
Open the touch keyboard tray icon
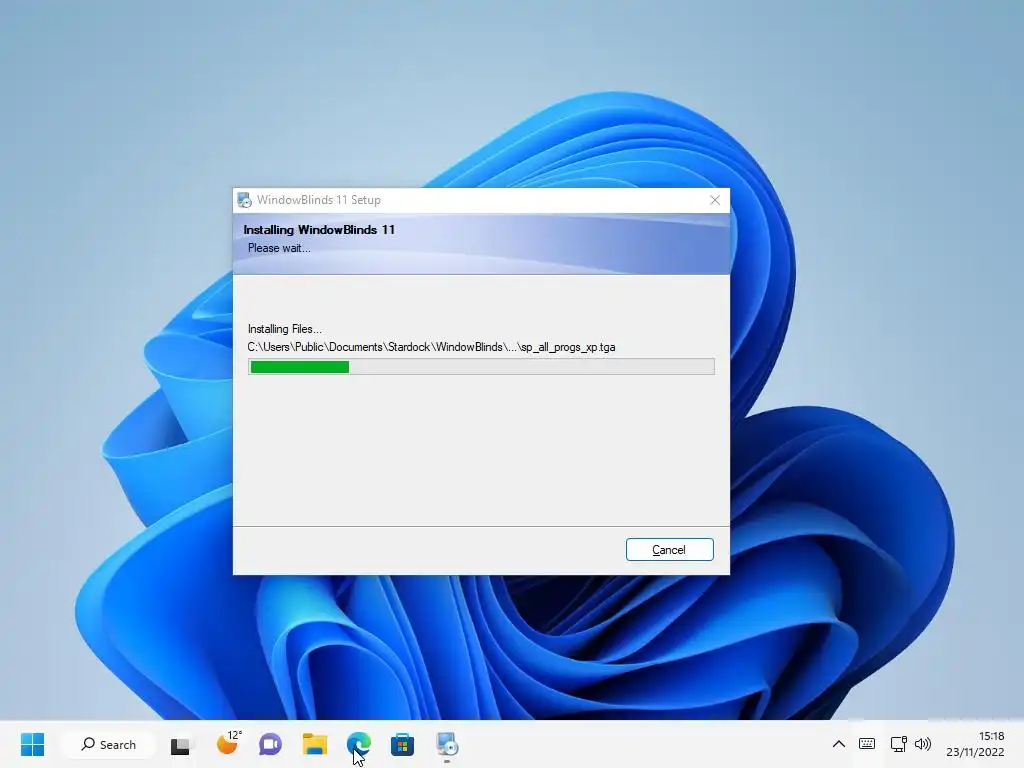867,744
